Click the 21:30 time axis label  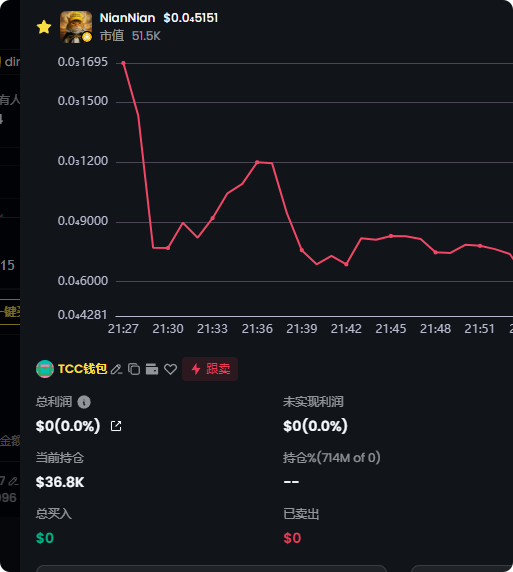(168, 329)
